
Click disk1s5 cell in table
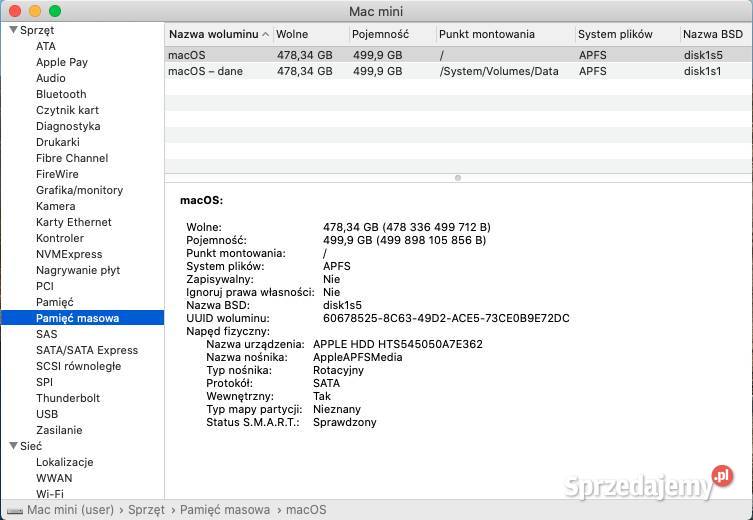pos(703,55)
